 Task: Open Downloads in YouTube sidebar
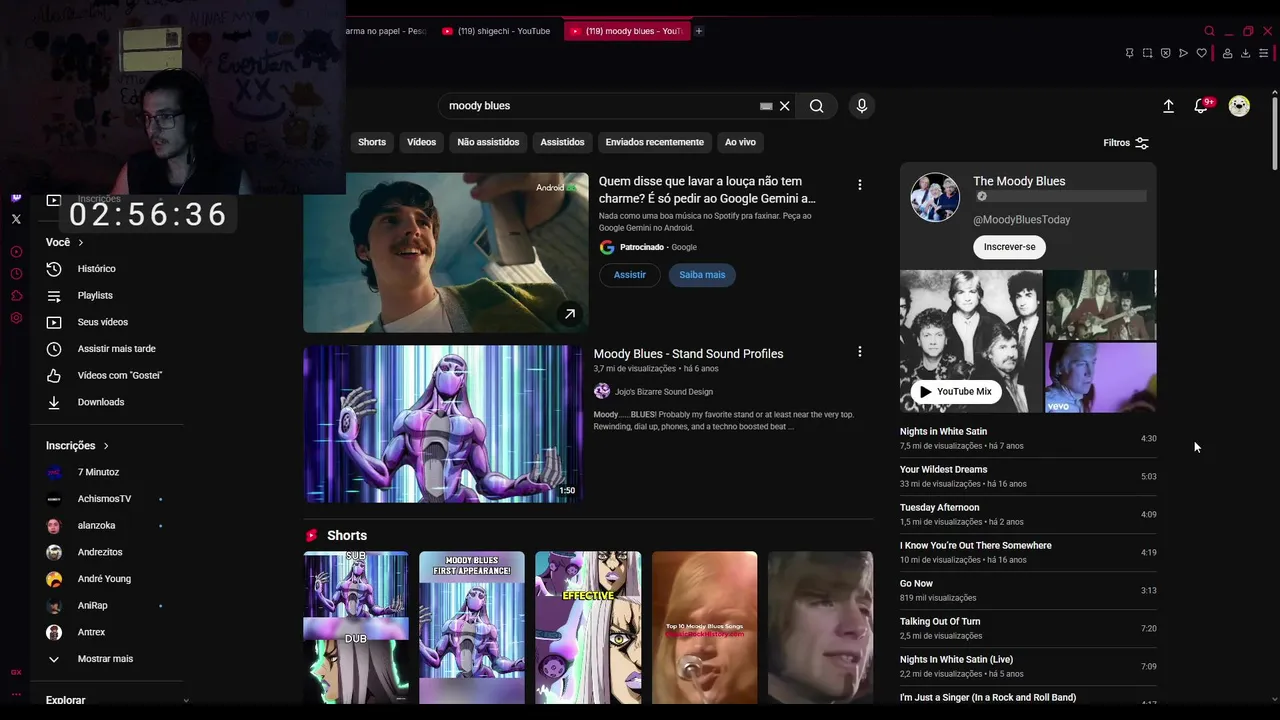[x=101, y=402]
